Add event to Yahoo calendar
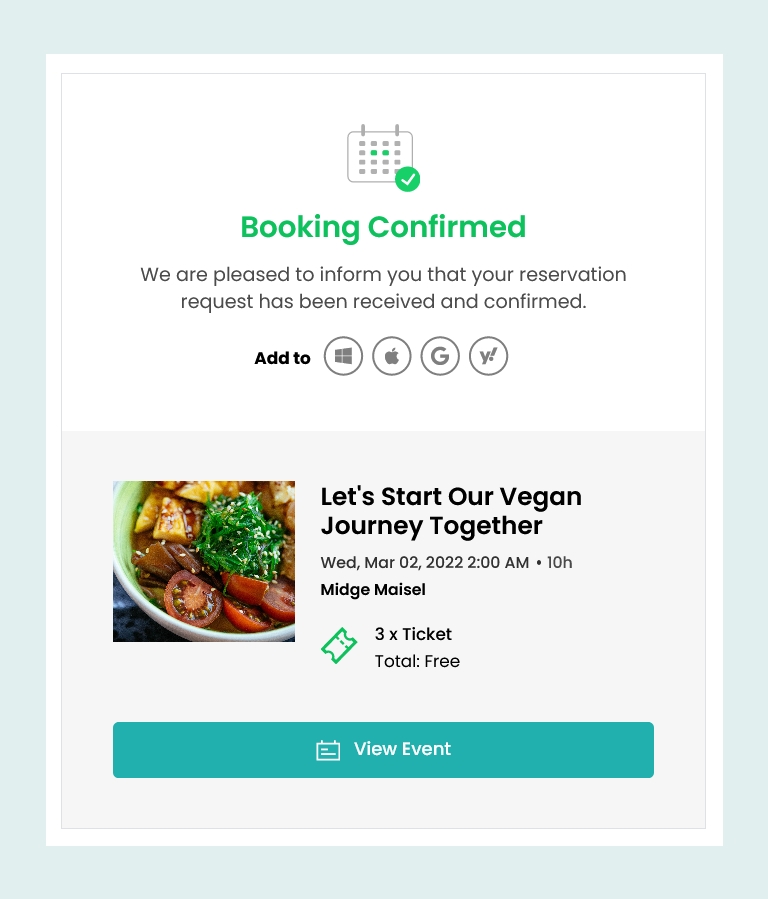This screenshot has width=768, height=899. point(488,356)
